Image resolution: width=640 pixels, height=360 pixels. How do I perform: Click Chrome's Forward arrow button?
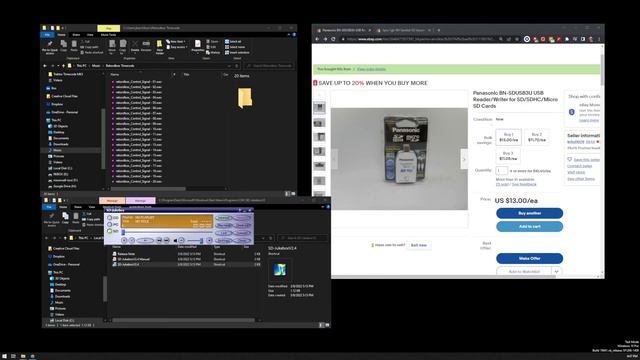(x=325, y=39)
